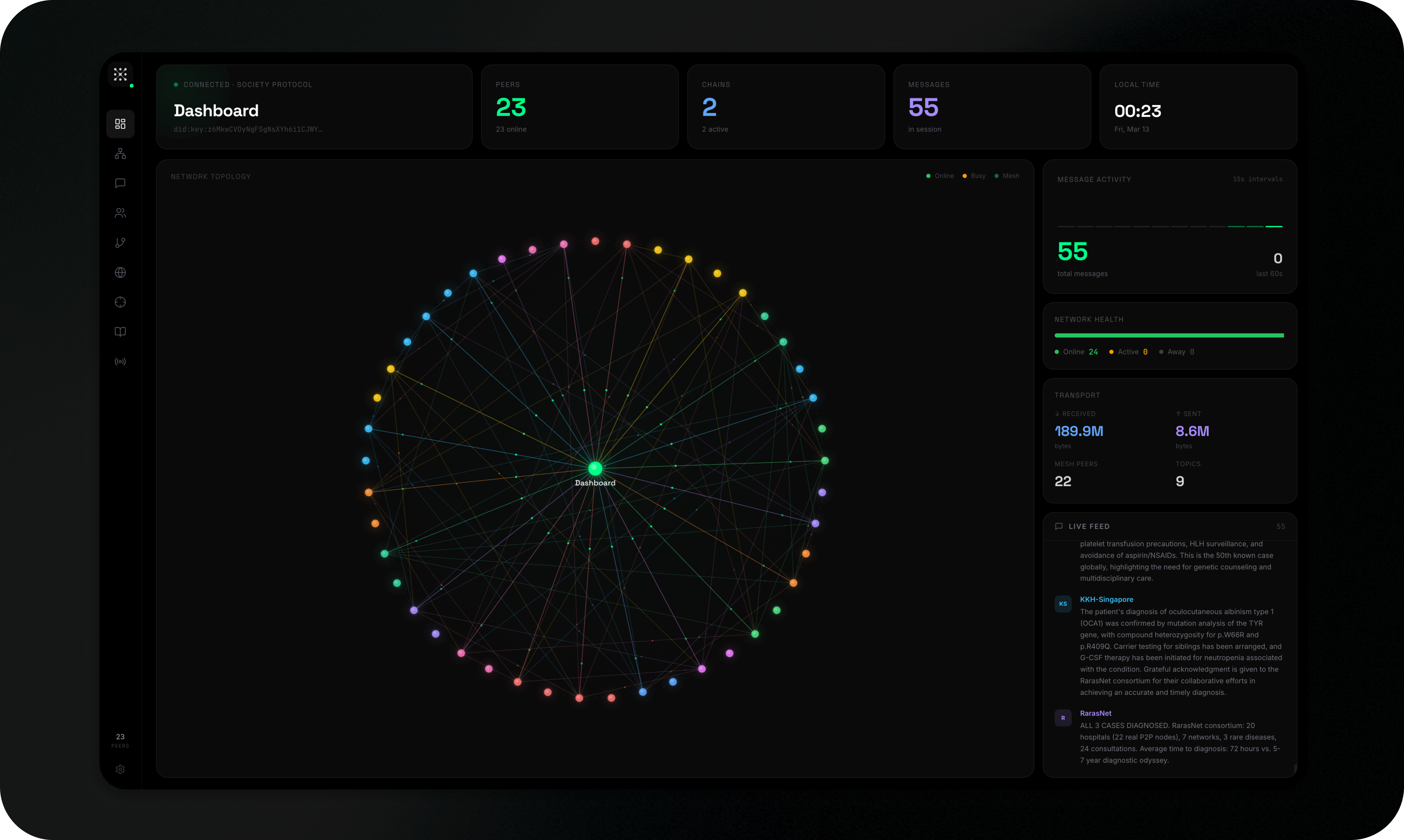The height and width of the screenshot is (840, 1404).
Task: Open the git branch chains icon
Action: tap(120, 243)
